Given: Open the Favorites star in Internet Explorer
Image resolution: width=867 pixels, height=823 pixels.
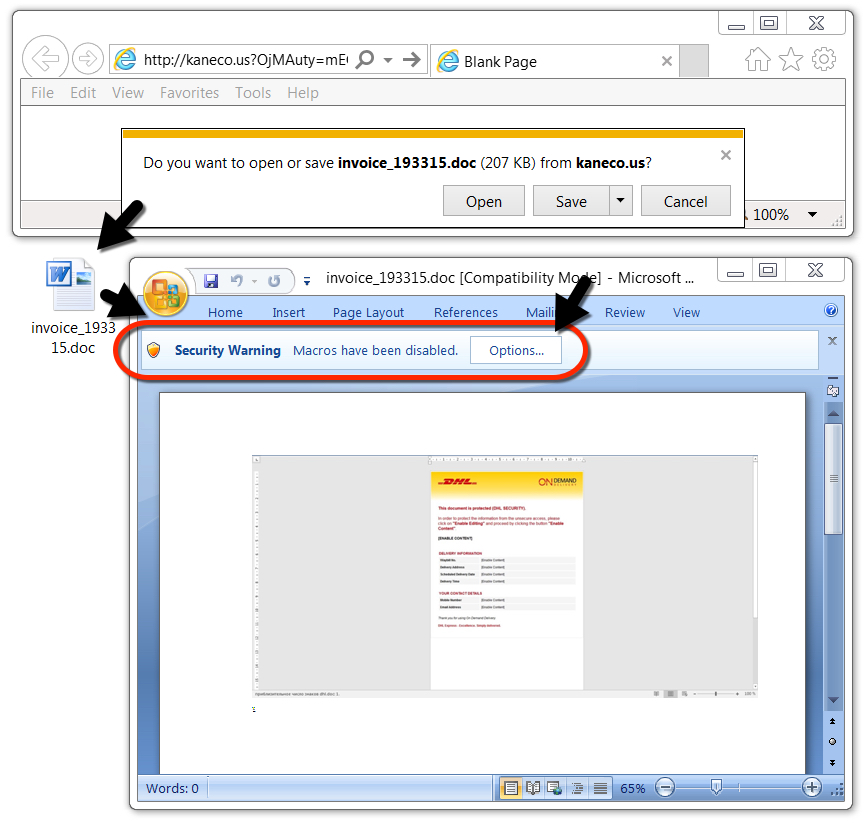Looking at the screenshot, I should (x=791, y=59).
